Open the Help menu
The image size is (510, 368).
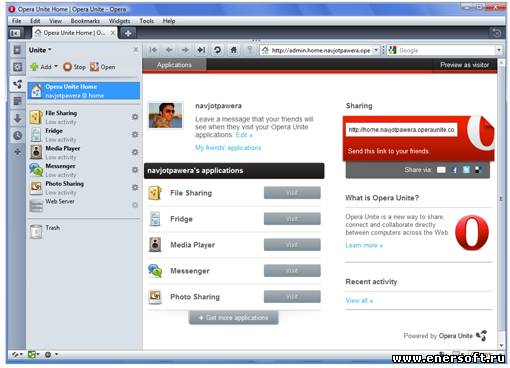[x=169, y=21]
